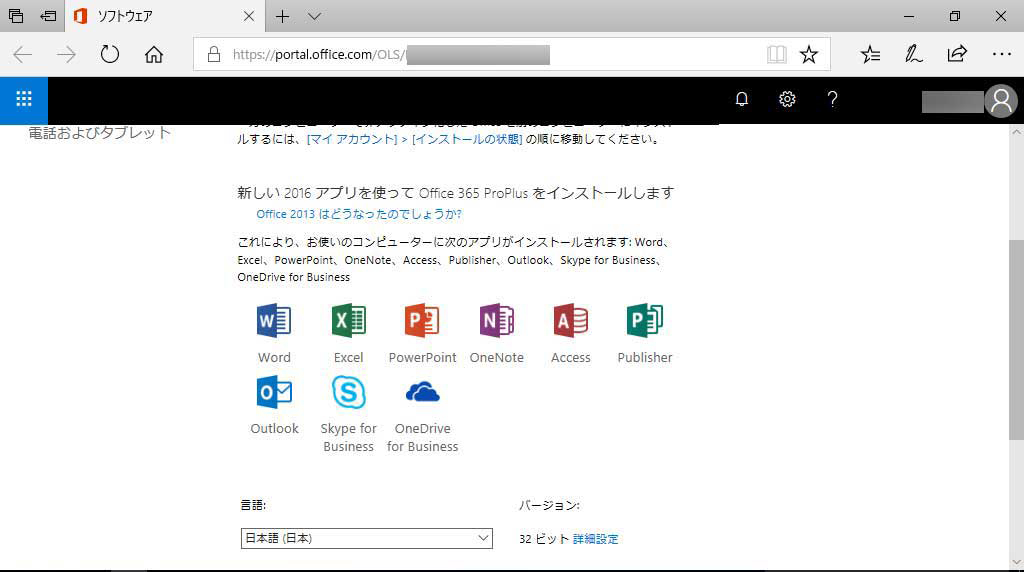The image size is (1024, 572).
Task: Select the ソフトウェア browser tab
Action: [x=150, y=17]
